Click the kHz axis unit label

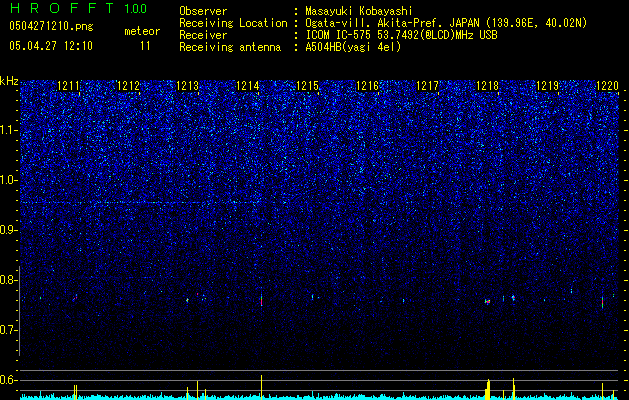(x=9, y=81)
